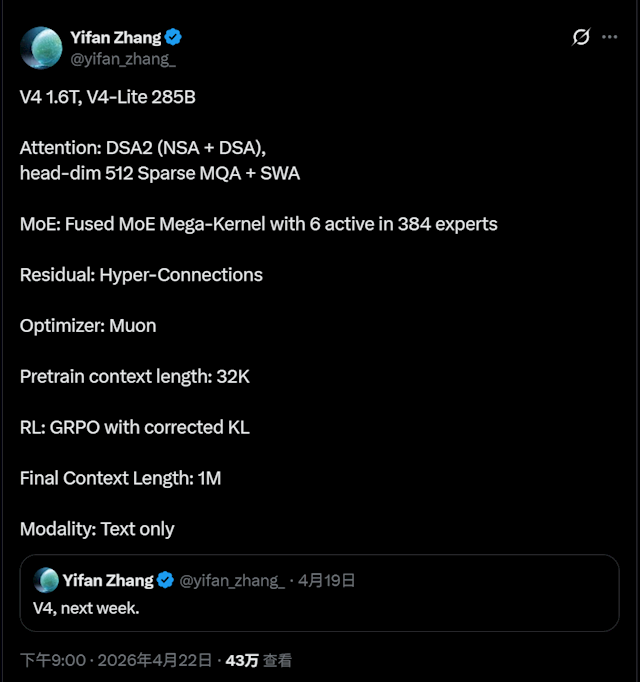
Task: Click the 'Optimizer: Muon' text line
Action: point(88,325)
